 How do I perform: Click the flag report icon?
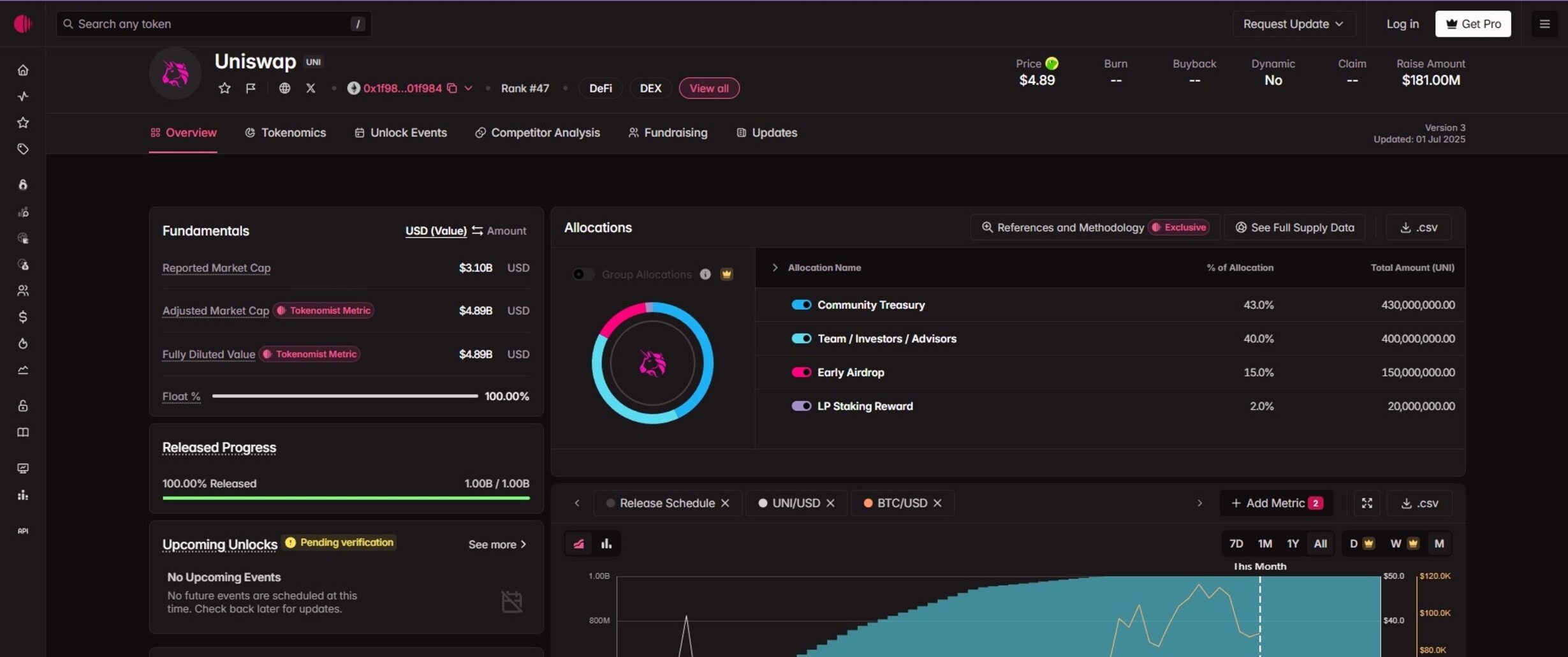coord(251,88)
